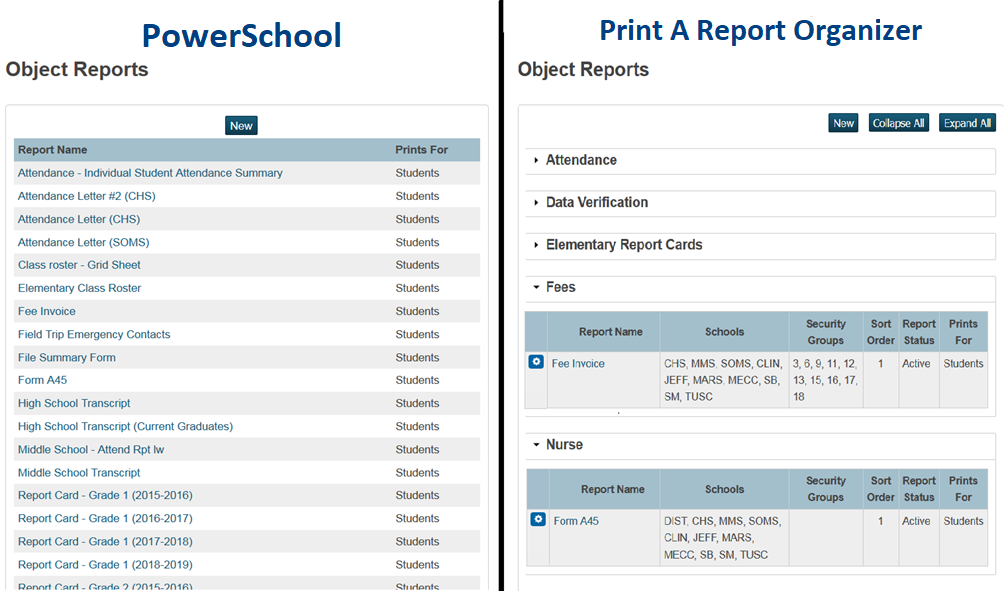Click the gear icon beside Form A45
The height and width of the screenshot is (591, 1008).
pos(536,520)
